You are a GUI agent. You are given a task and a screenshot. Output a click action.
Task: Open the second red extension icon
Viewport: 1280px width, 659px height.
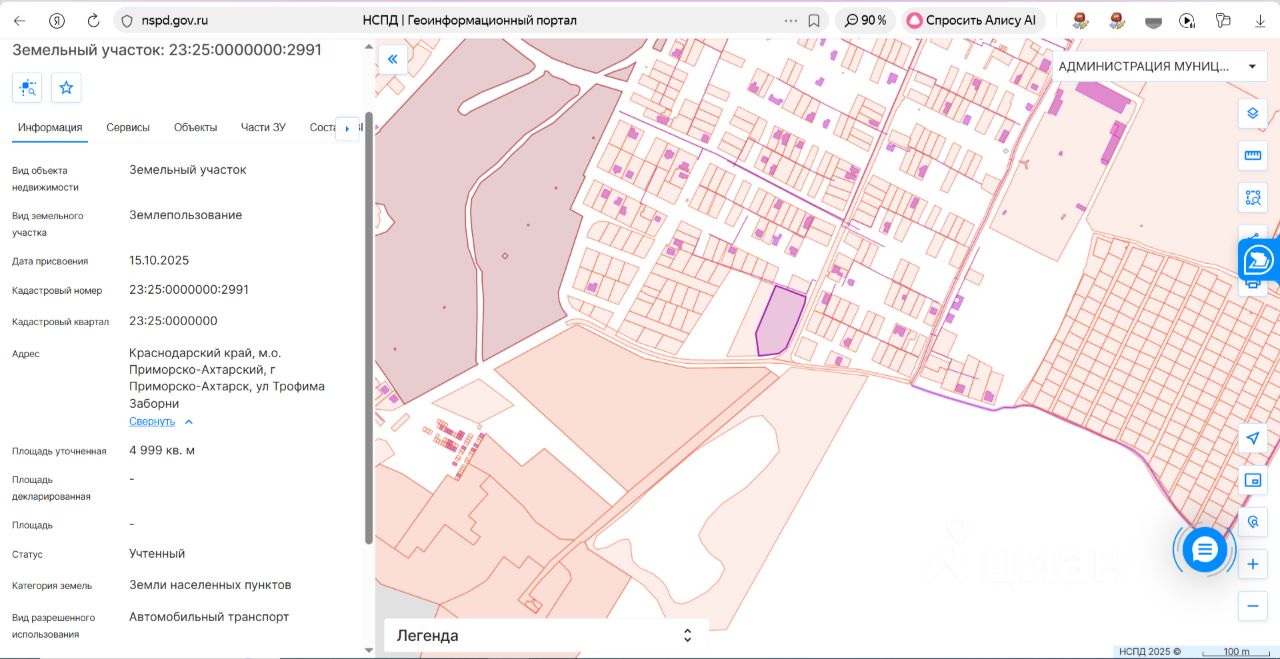(x=1117, y=20)
